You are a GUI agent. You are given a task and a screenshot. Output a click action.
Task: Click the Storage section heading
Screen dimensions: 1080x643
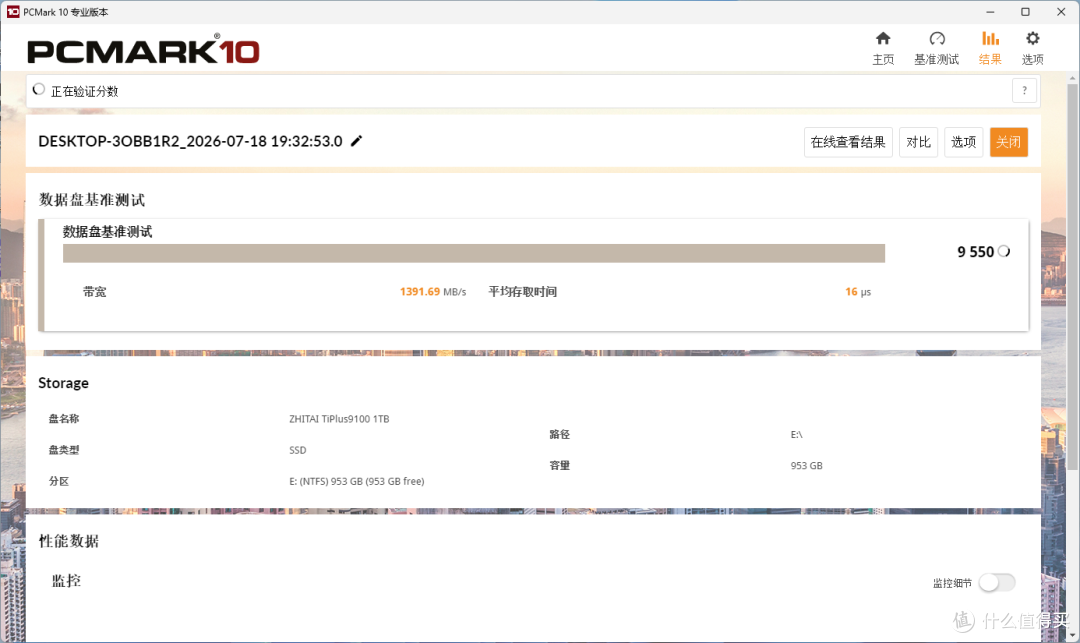point(63,383)
